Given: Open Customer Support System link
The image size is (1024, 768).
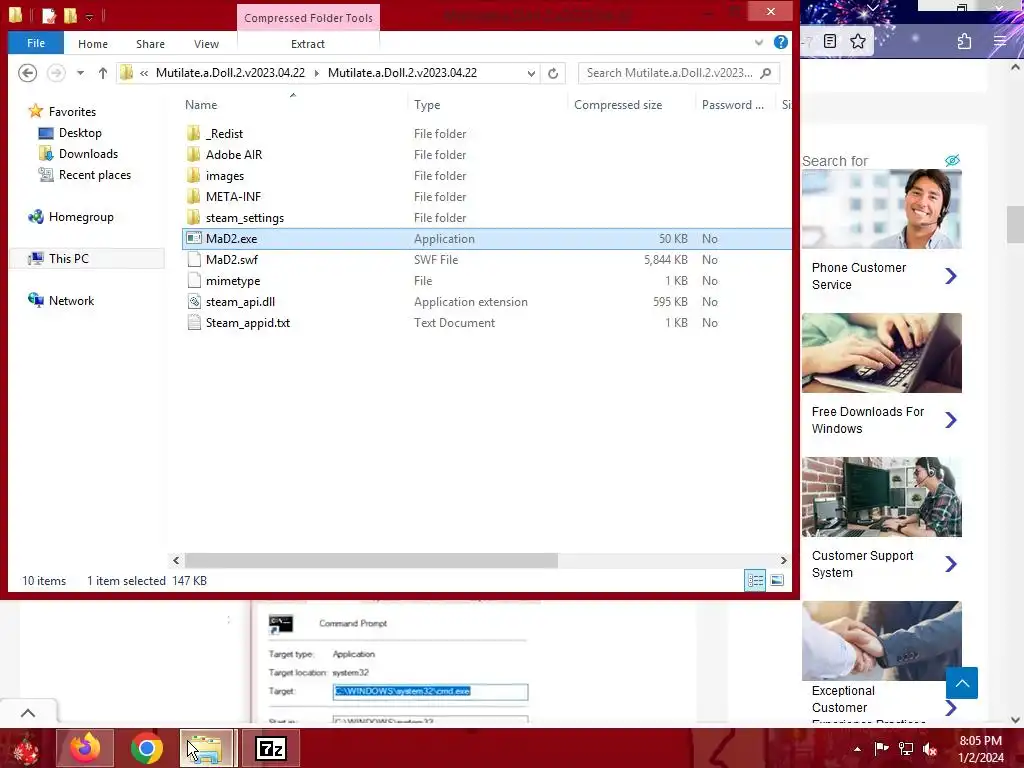Looking at the screenshot, I should click(x=862, y=564).
